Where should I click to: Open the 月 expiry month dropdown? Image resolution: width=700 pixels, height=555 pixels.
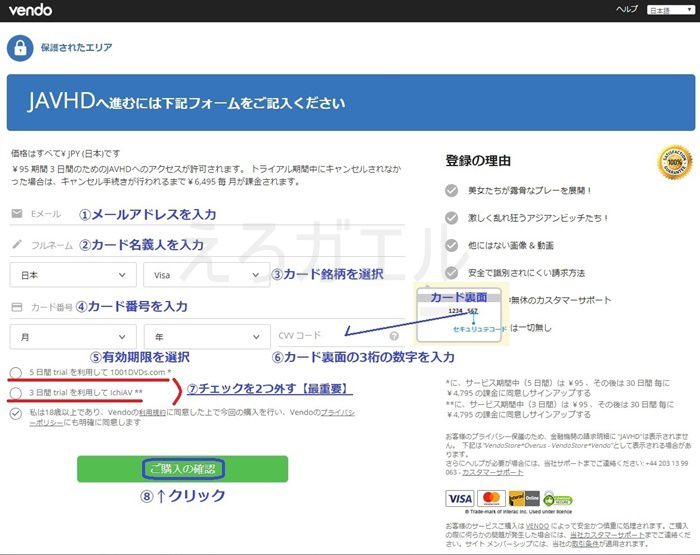pos(73,337)
